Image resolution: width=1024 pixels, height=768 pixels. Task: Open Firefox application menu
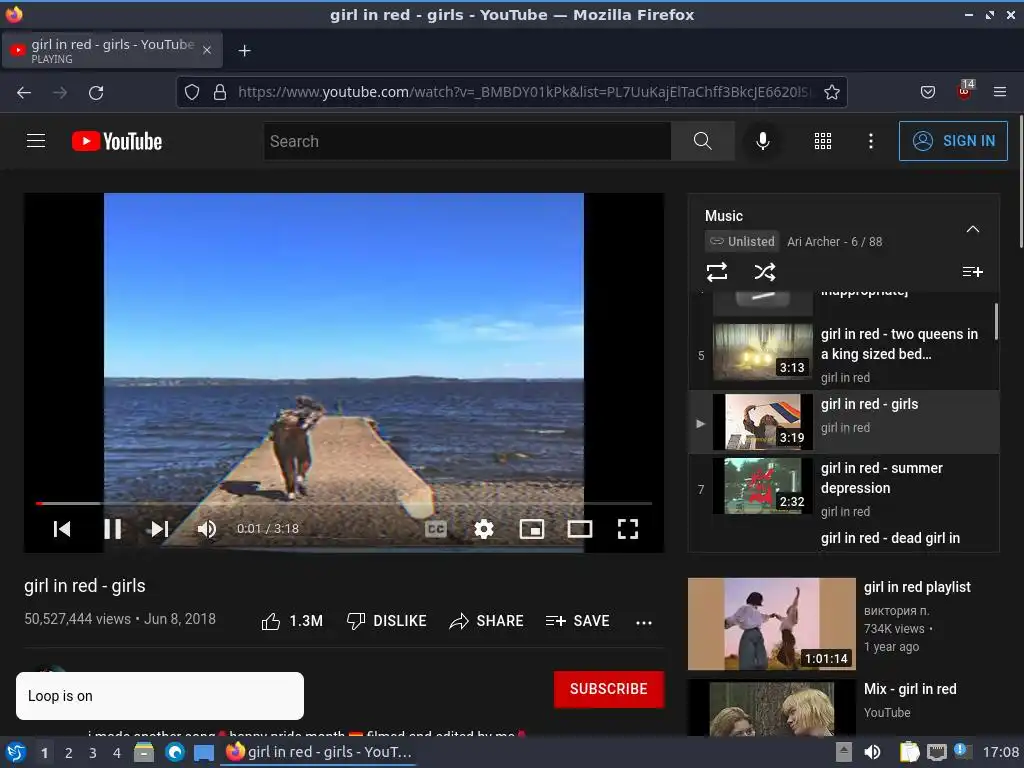coord(1000,92)
